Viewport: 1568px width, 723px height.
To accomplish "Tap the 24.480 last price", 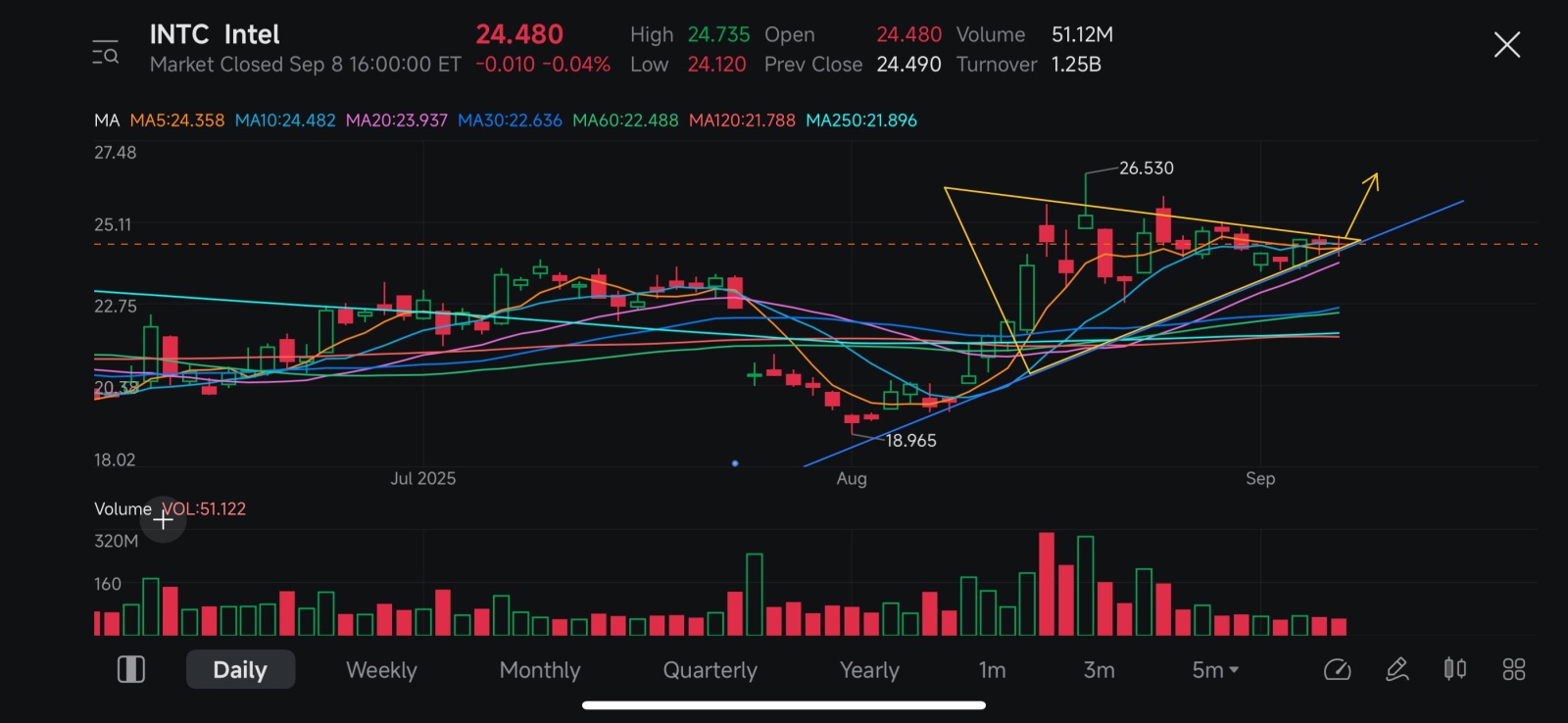I will 519,34.
